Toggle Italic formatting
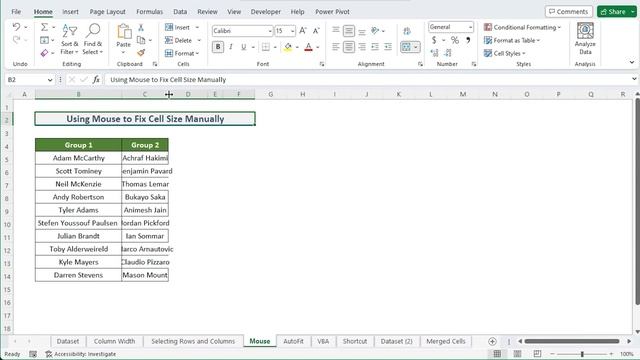 coord(231,47)
